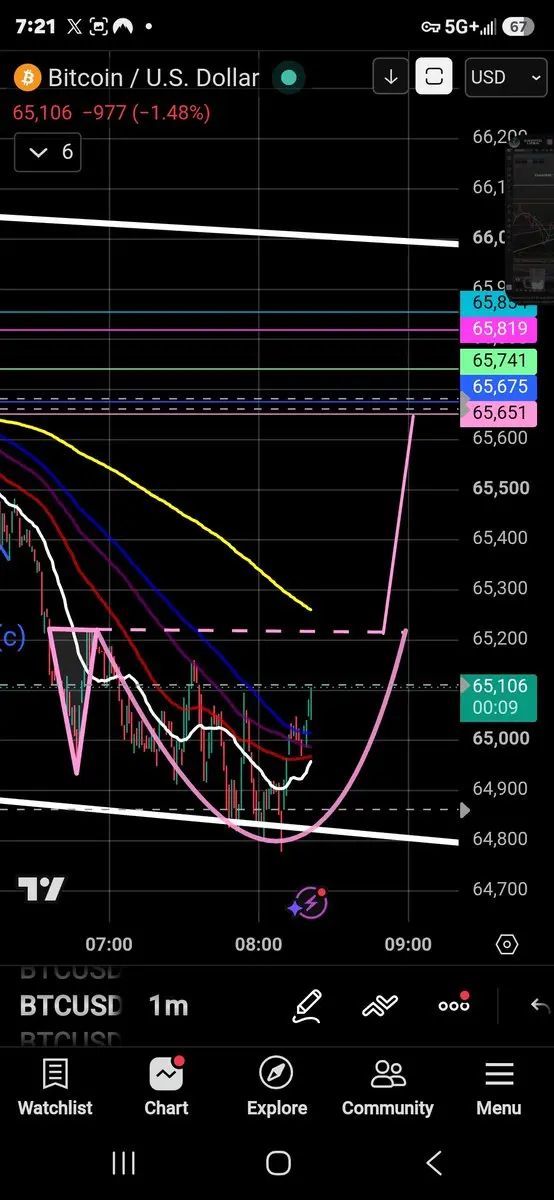Tap the Bitcoin symbol logo icon

point(27,77)
